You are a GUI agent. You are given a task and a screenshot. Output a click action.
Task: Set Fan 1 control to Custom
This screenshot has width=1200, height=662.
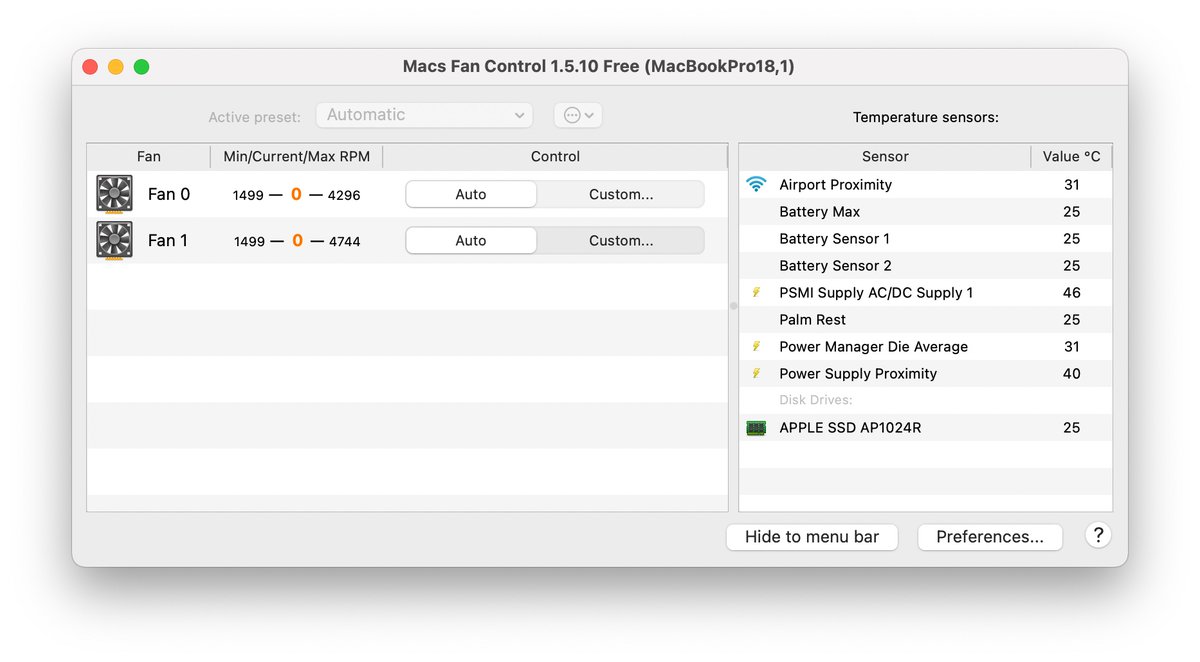click(621, 240)
